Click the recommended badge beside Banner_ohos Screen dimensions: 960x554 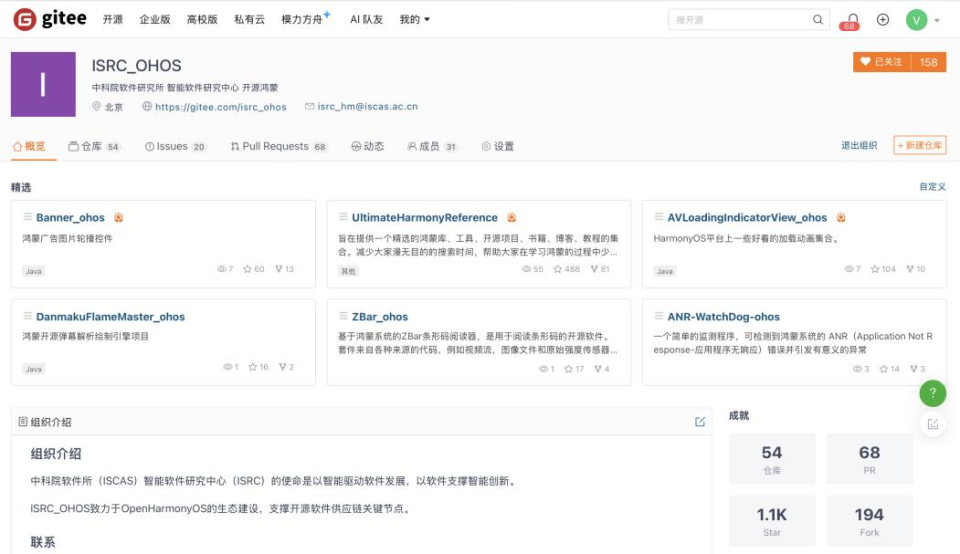pos(118,217)
